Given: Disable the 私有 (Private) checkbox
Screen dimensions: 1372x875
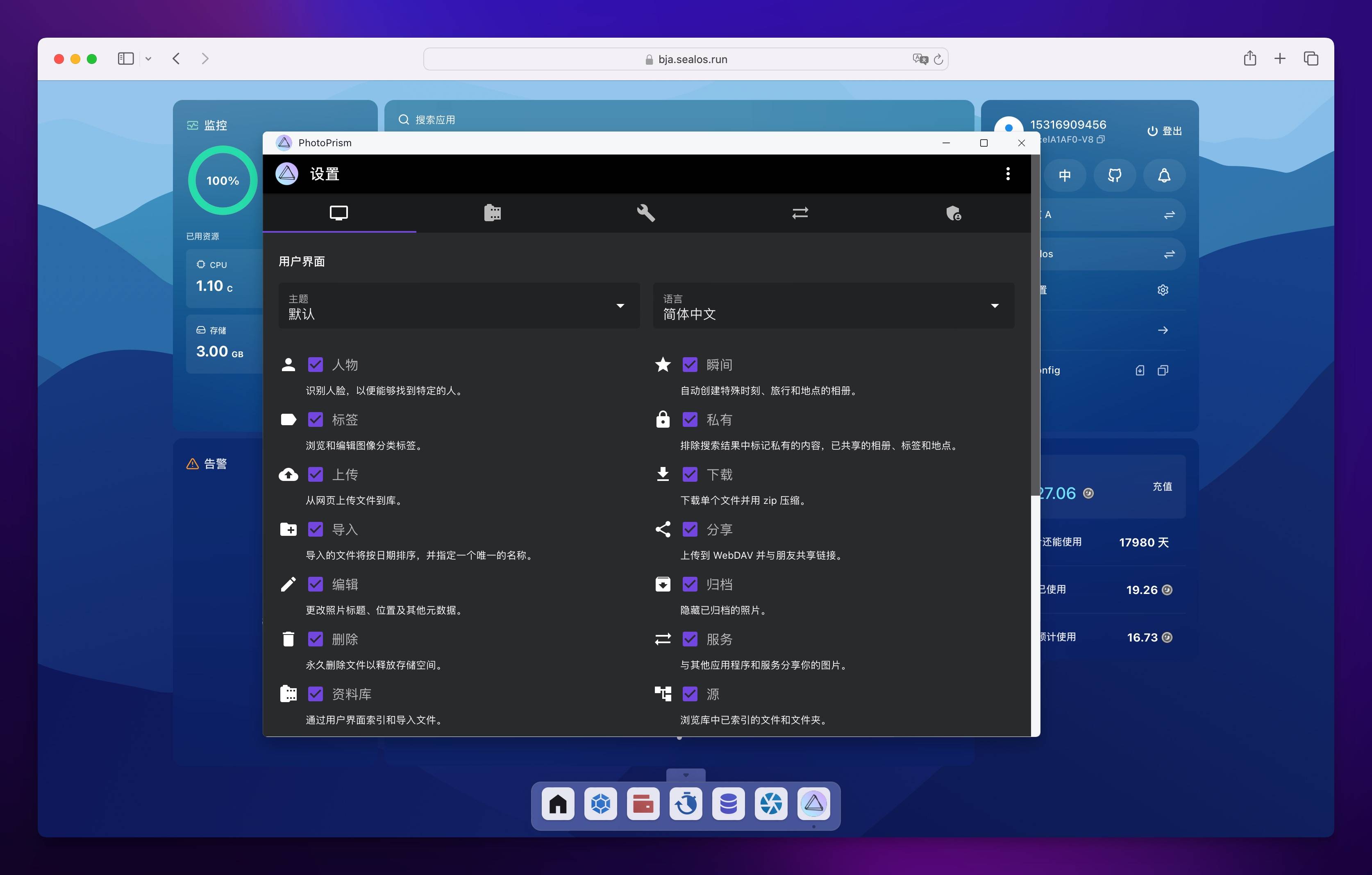Looking at the screenshot, I should tap(689, 420).
